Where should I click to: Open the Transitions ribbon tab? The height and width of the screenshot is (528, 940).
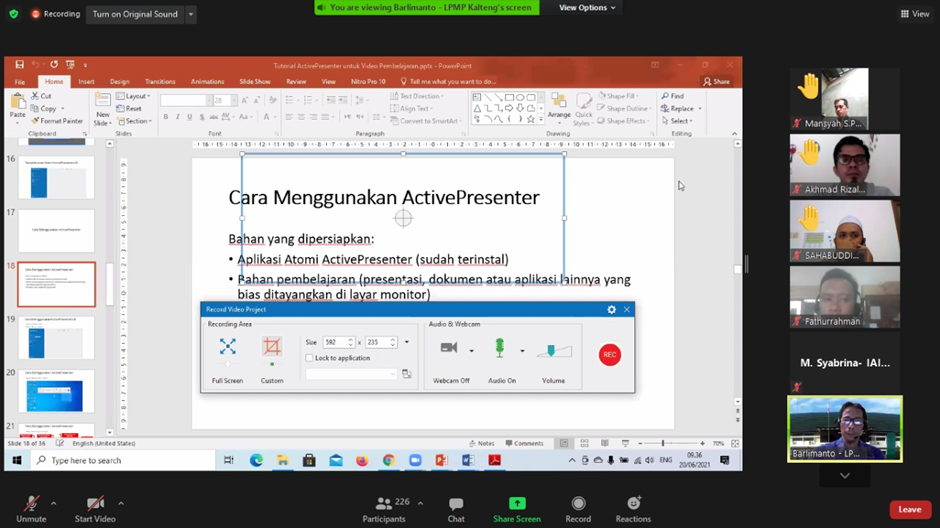coord(160,82)
